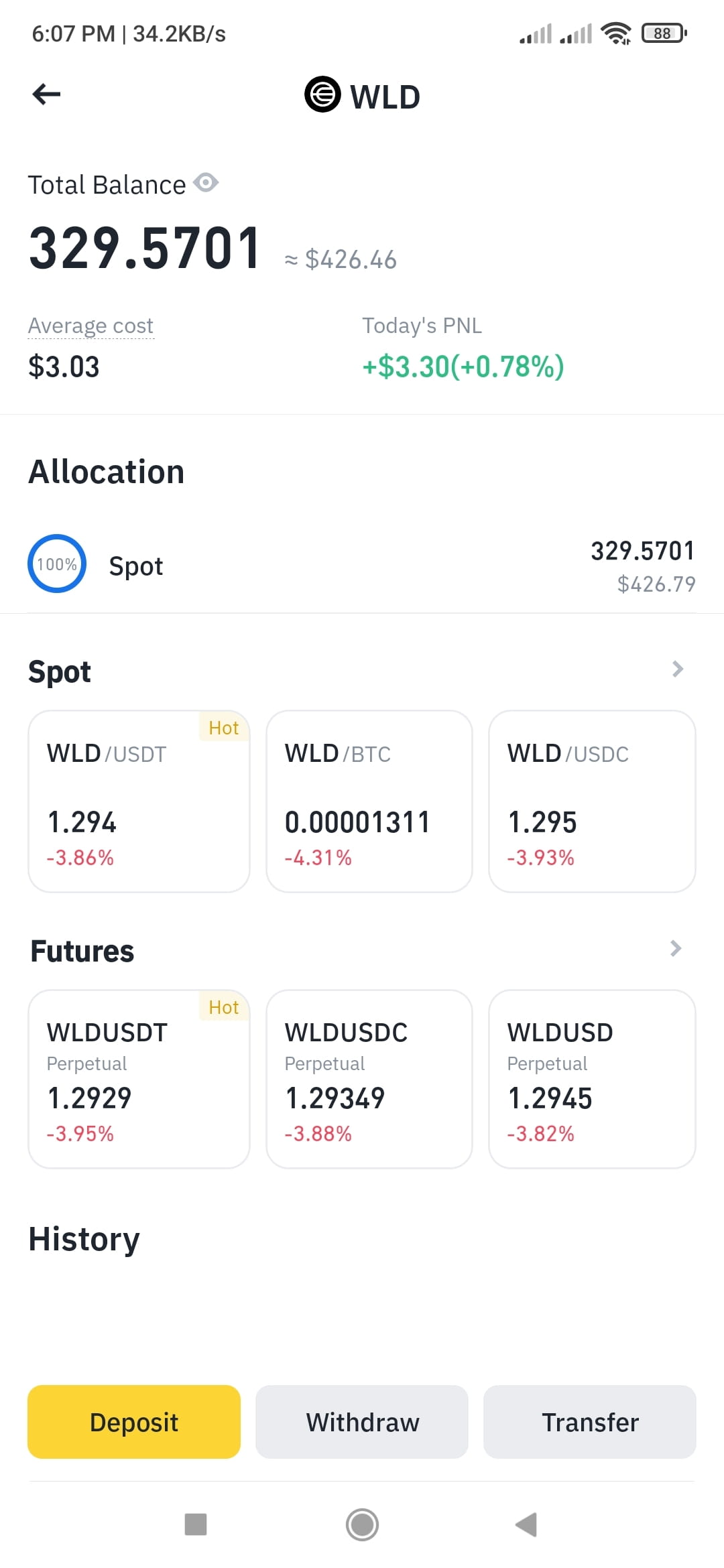Tap the Transfer button

[x=590, y=1422]
